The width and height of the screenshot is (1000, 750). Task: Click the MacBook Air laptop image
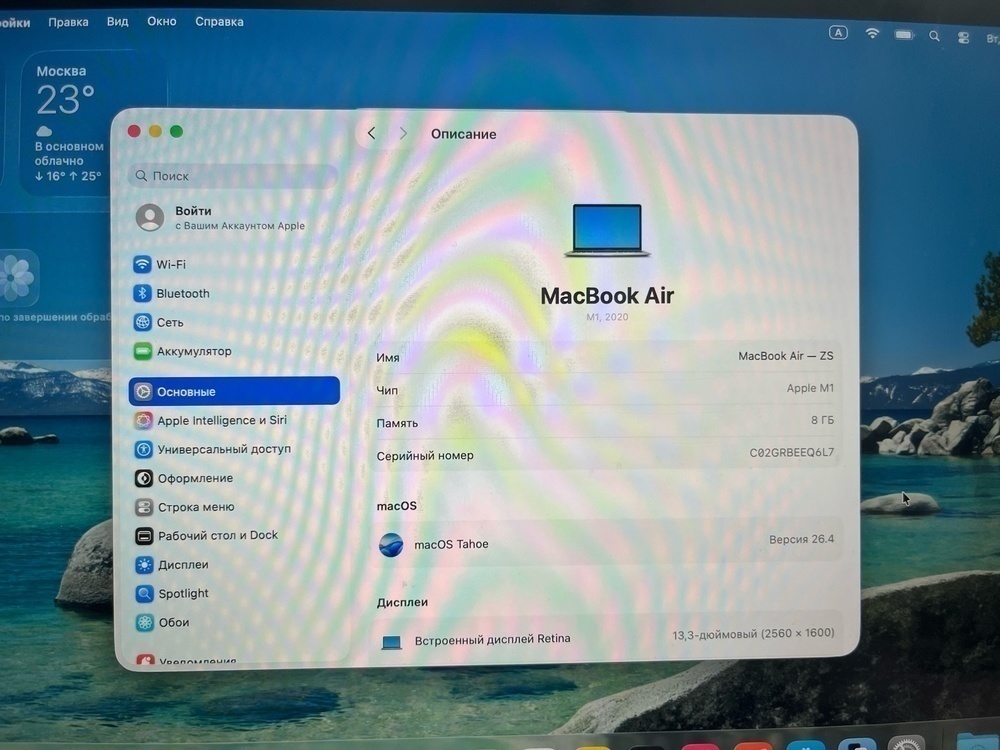[x=607, y=230]
